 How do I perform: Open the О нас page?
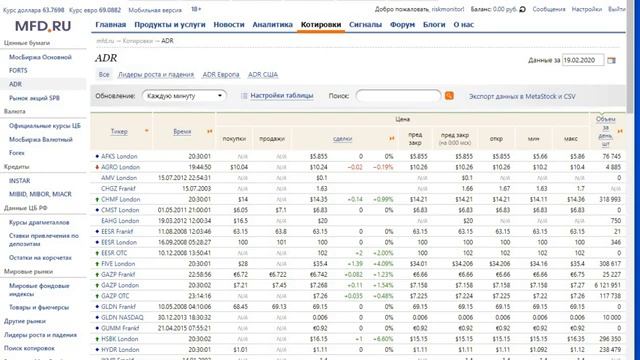click(464, 24)
